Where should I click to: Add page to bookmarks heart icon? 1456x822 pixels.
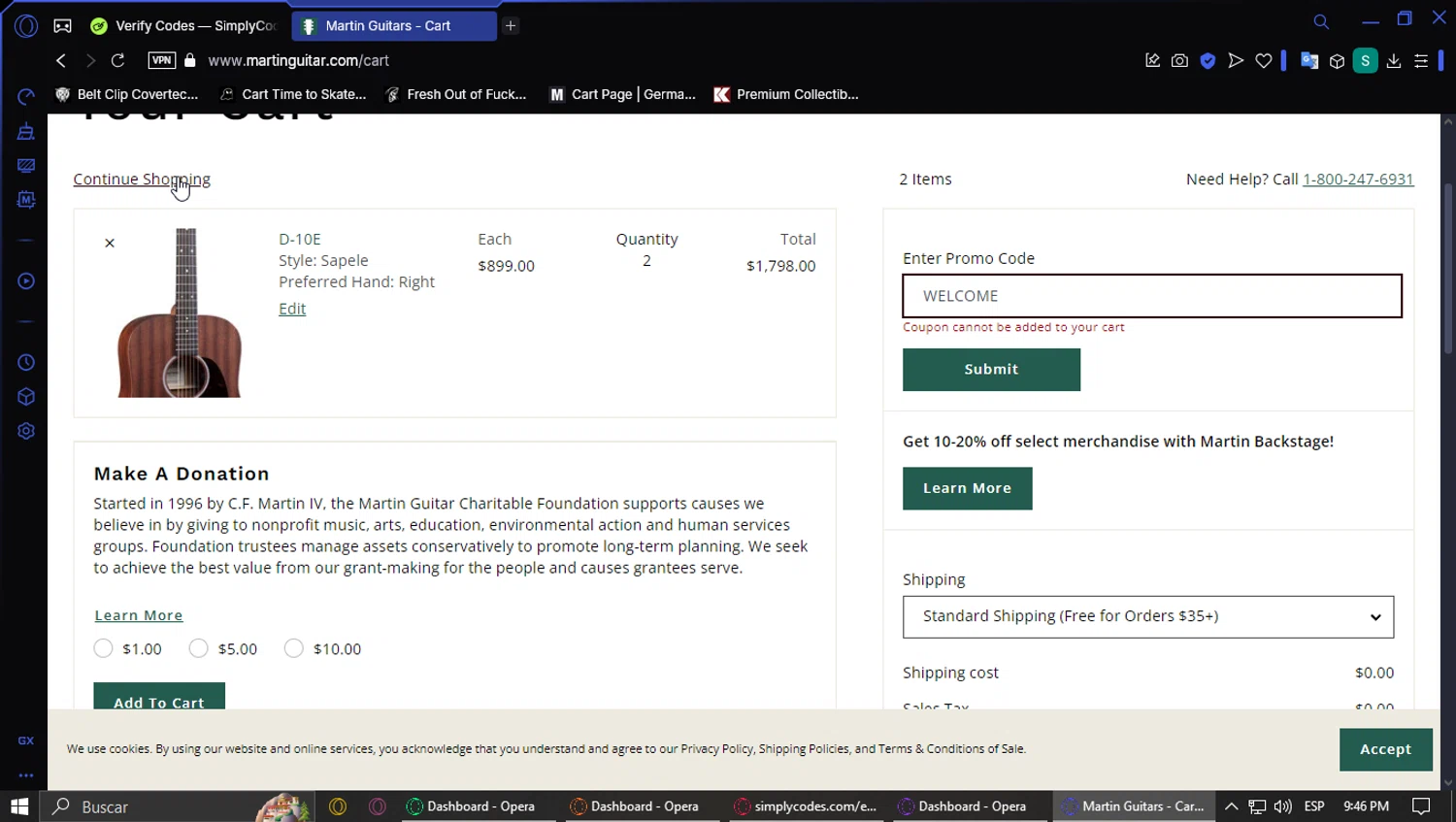pyautogui.click(x=1264, y=60)
